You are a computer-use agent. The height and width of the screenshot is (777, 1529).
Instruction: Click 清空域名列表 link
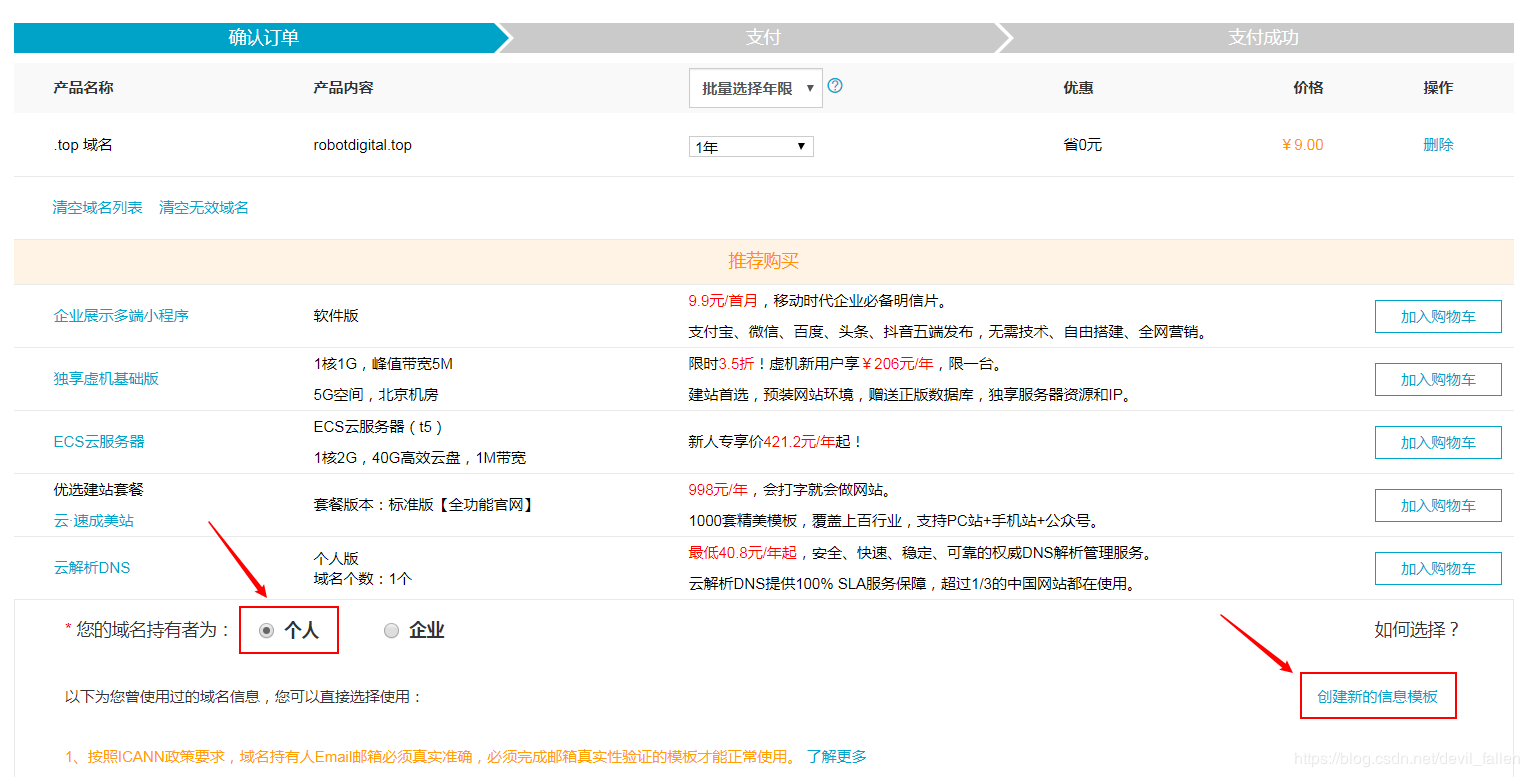(97, 208)
